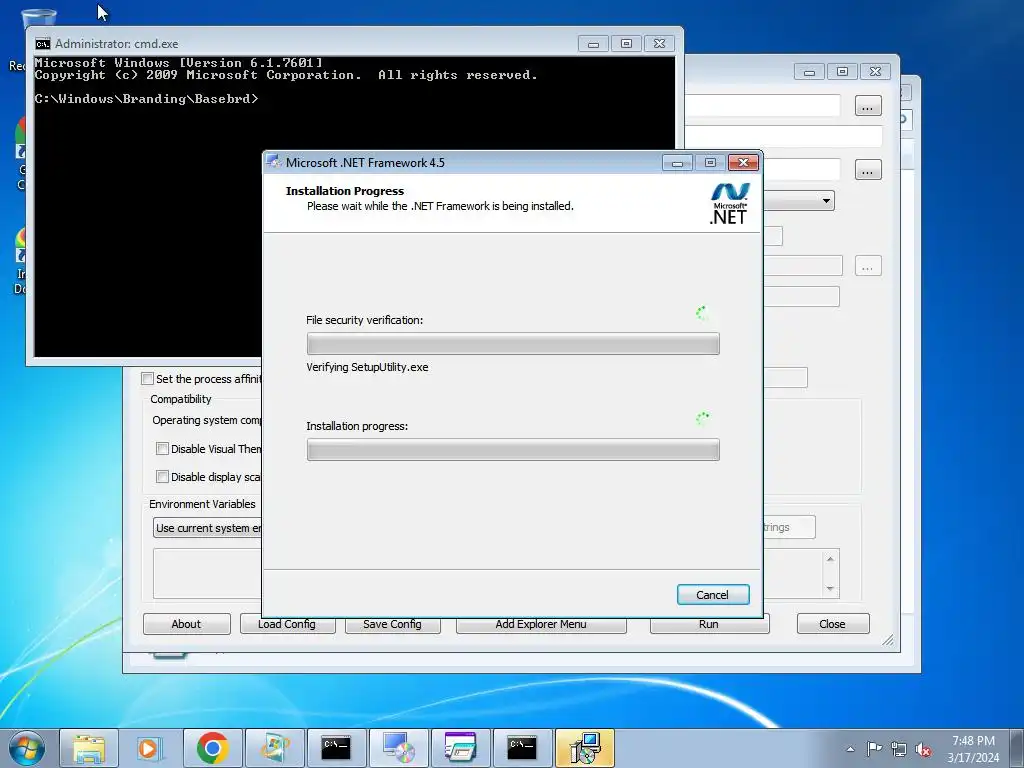Open the Use current system environment dropdown

(x=207, y=528)
